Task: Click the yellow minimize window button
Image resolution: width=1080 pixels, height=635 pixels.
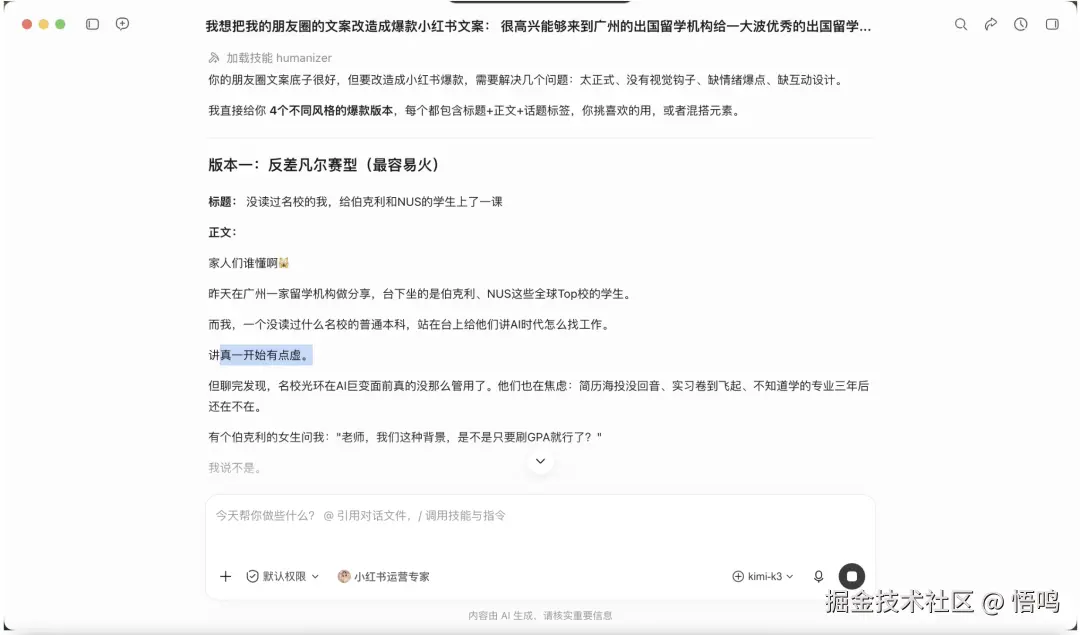Action: click(43, 24)
